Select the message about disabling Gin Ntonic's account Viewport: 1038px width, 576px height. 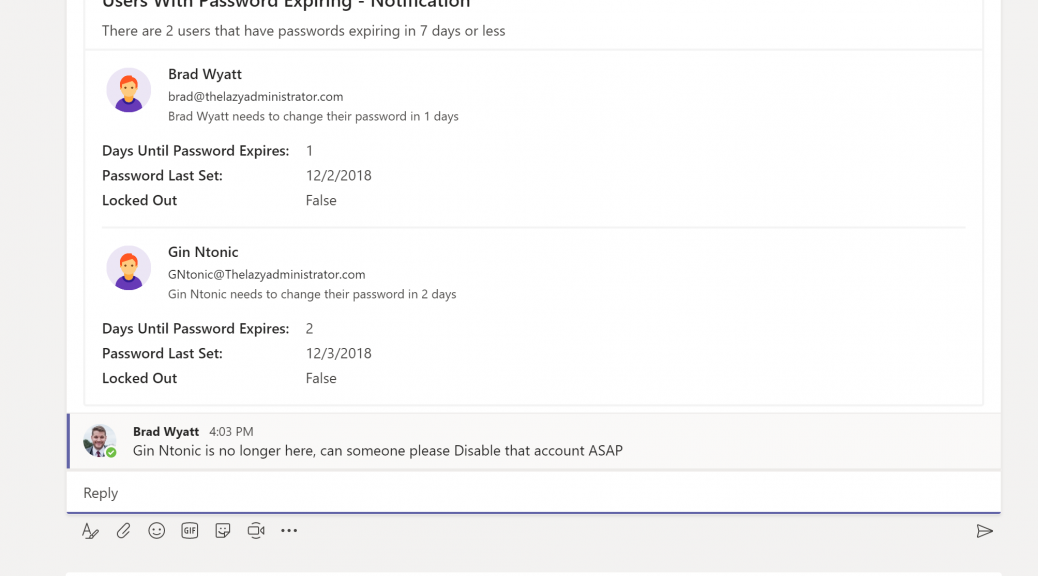(377, 451)
